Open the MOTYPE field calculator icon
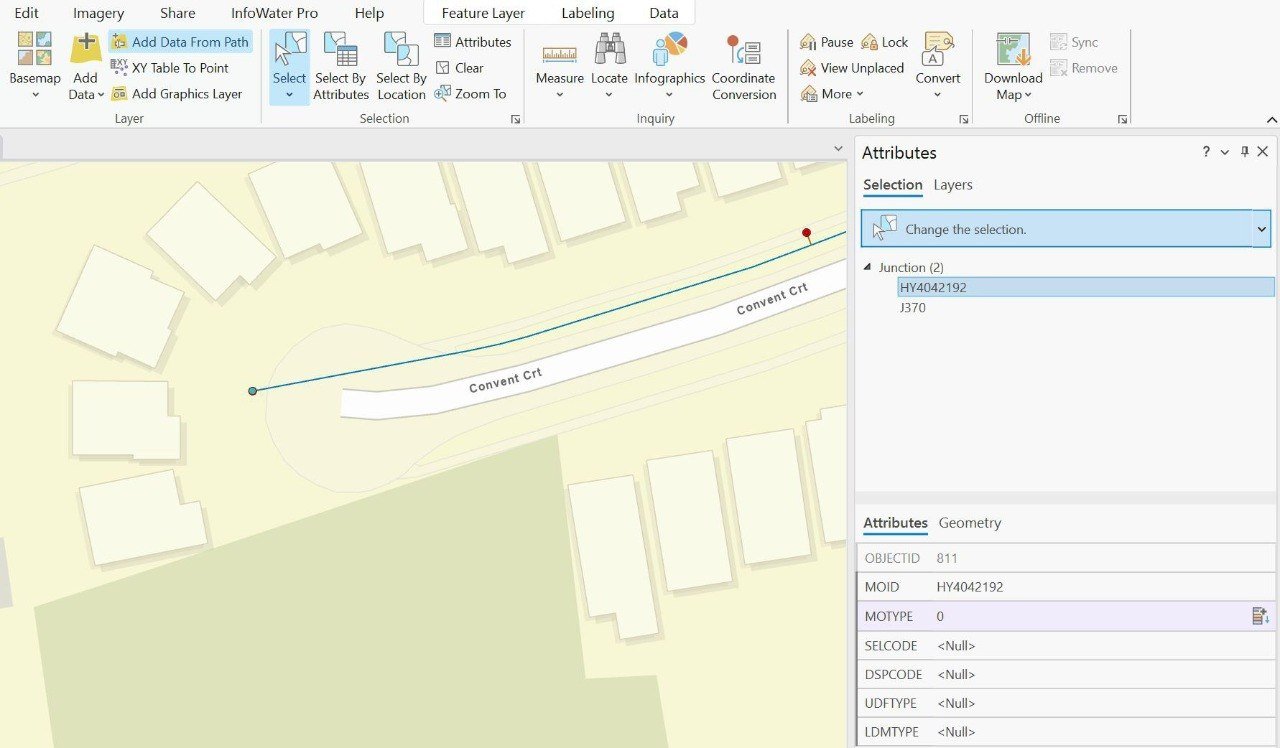The height and width of the screenshot is (748, 1280). 1260,616
